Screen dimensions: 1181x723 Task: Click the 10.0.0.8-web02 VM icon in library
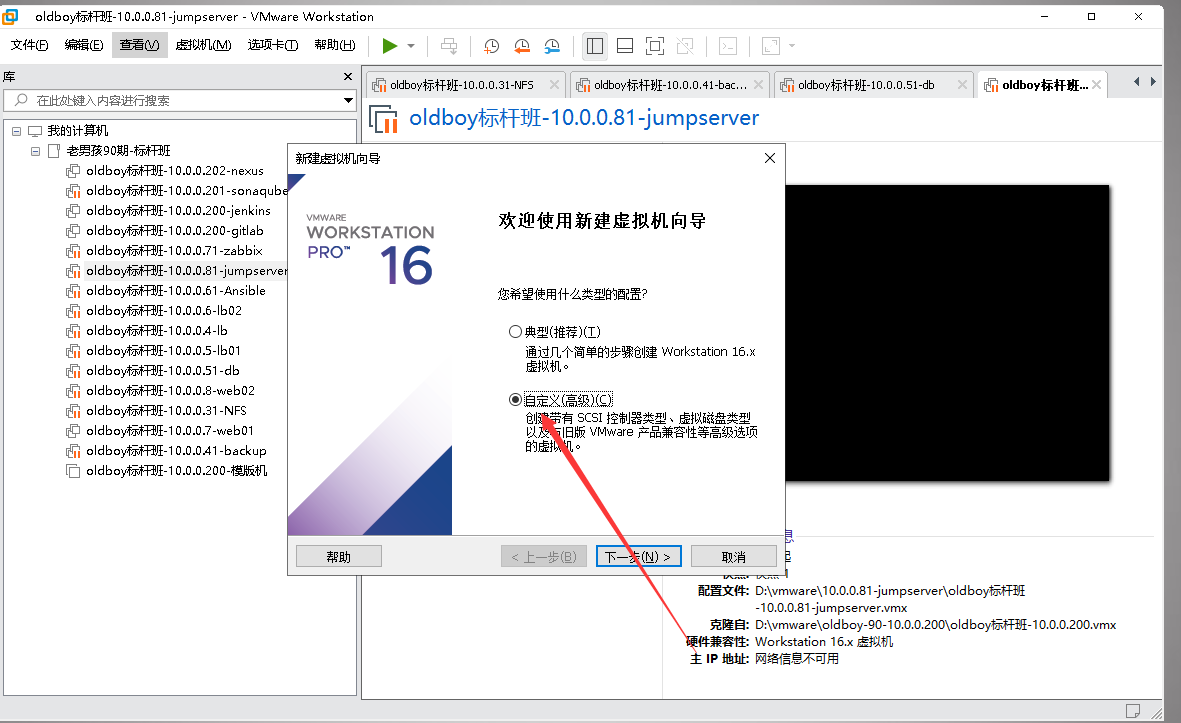point(73,391)
